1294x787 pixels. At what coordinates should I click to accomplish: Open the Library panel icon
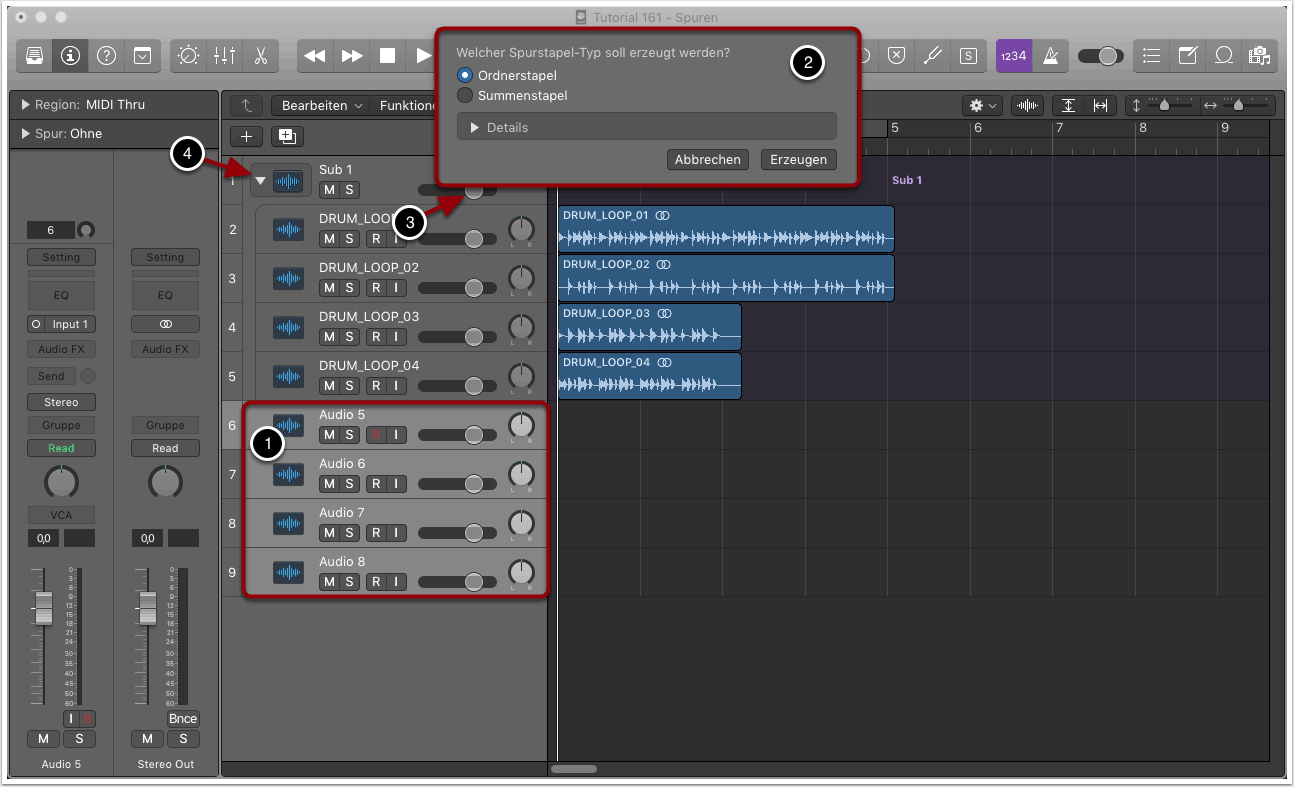click(x=34, y=56)
